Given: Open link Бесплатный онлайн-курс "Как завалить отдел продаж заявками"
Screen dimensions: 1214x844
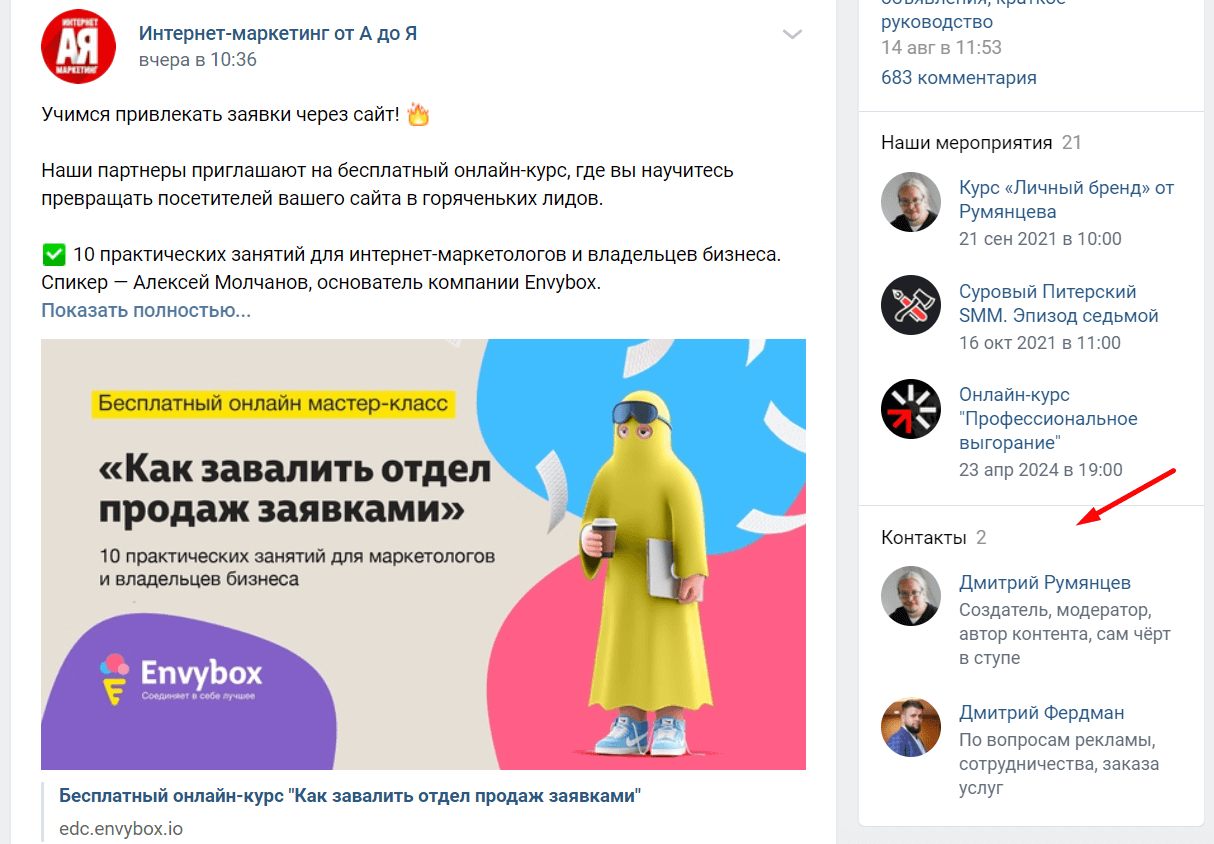Looking at the screenshot, I should pyautogui.click(x=350, y=796).
